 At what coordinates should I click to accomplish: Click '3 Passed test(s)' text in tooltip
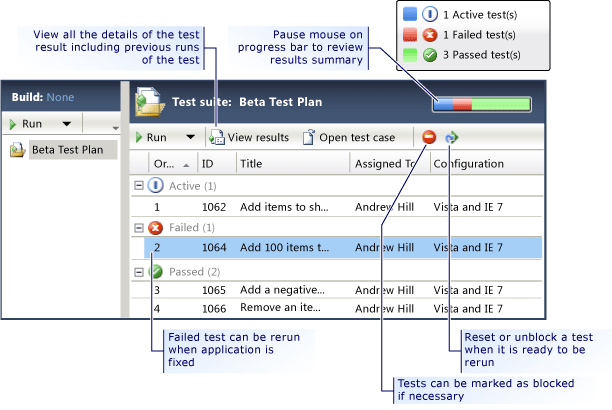(482, 55)
